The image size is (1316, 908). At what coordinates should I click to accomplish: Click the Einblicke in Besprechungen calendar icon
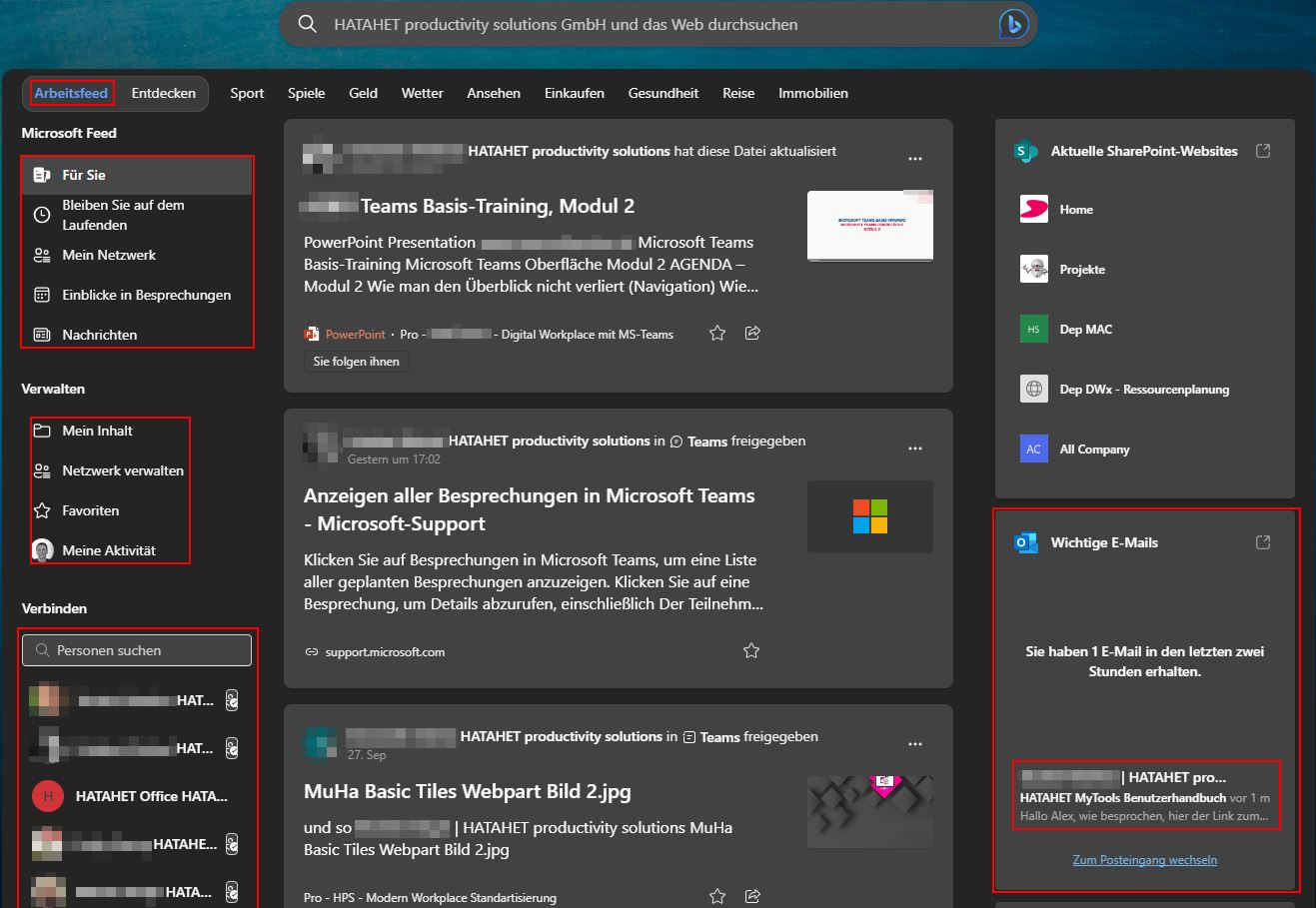42,295
